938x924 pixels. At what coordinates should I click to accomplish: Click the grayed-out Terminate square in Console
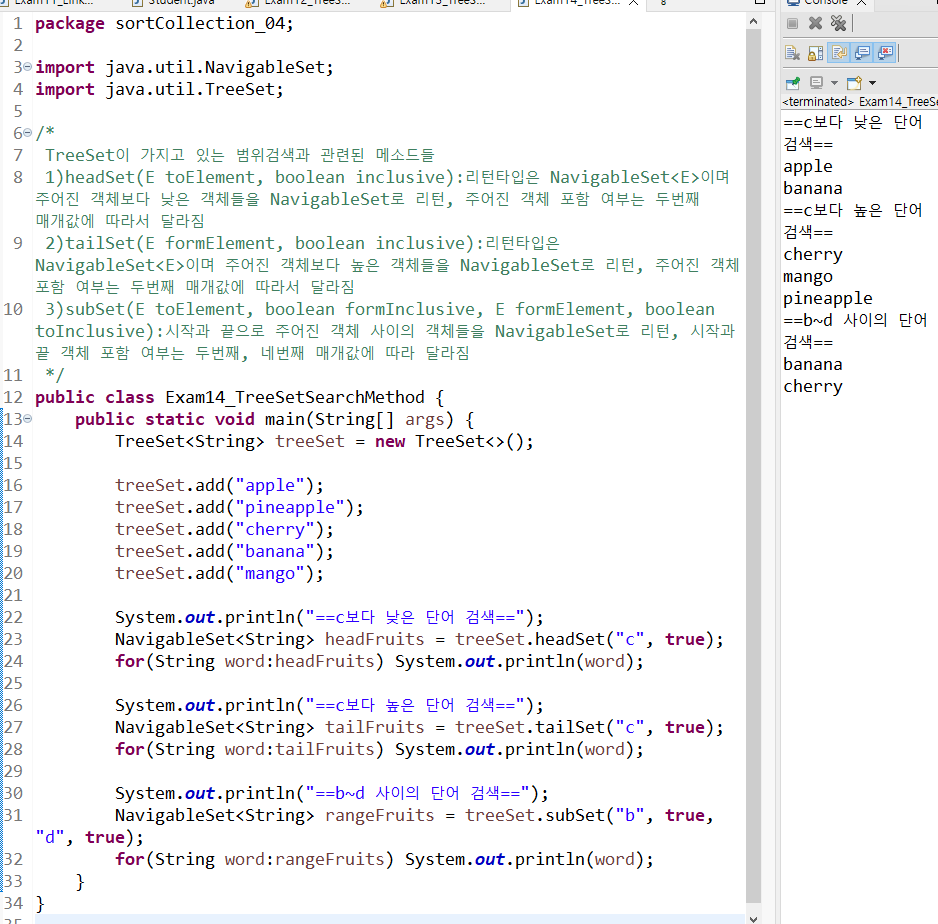793,23
